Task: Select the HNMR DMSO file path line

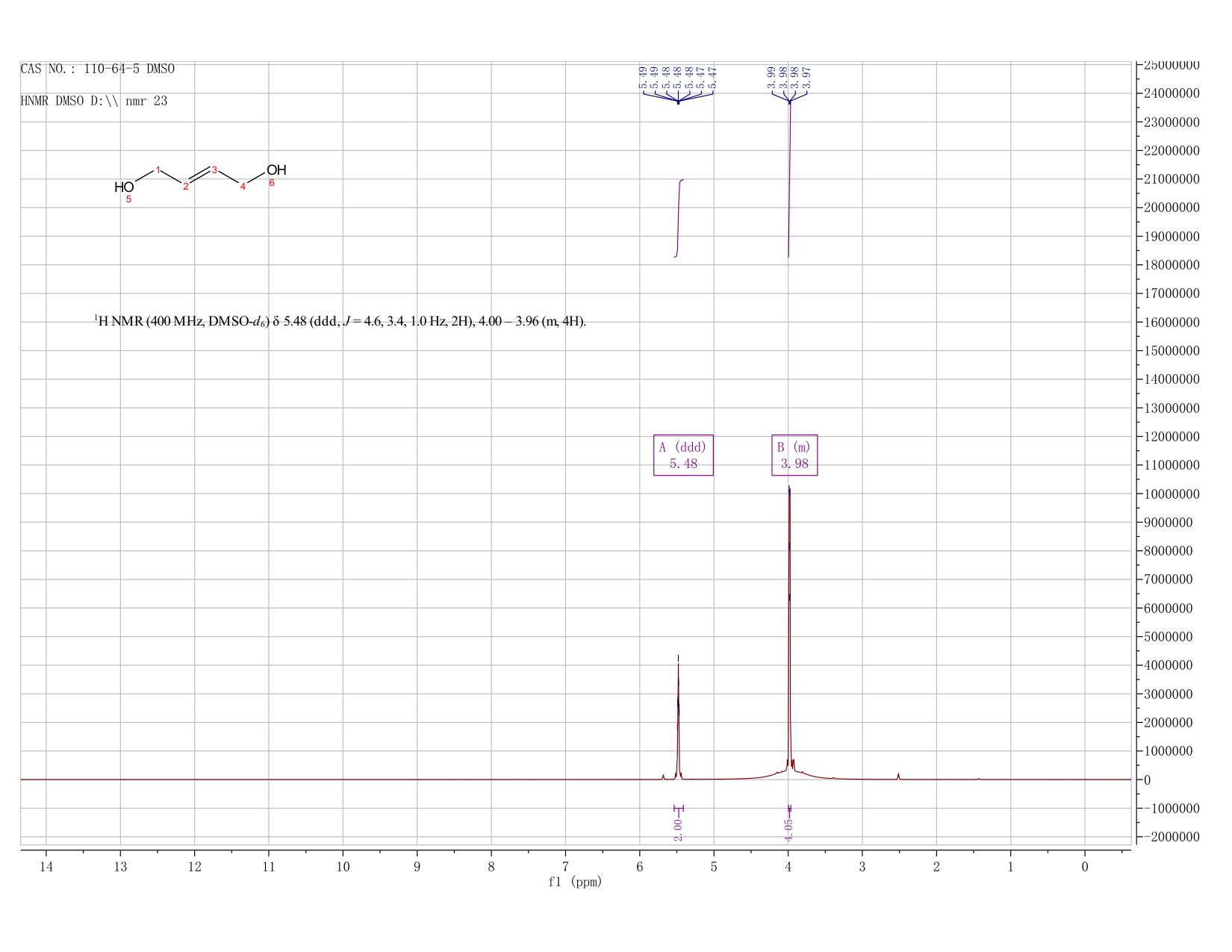Action: (x=94, y=101)
